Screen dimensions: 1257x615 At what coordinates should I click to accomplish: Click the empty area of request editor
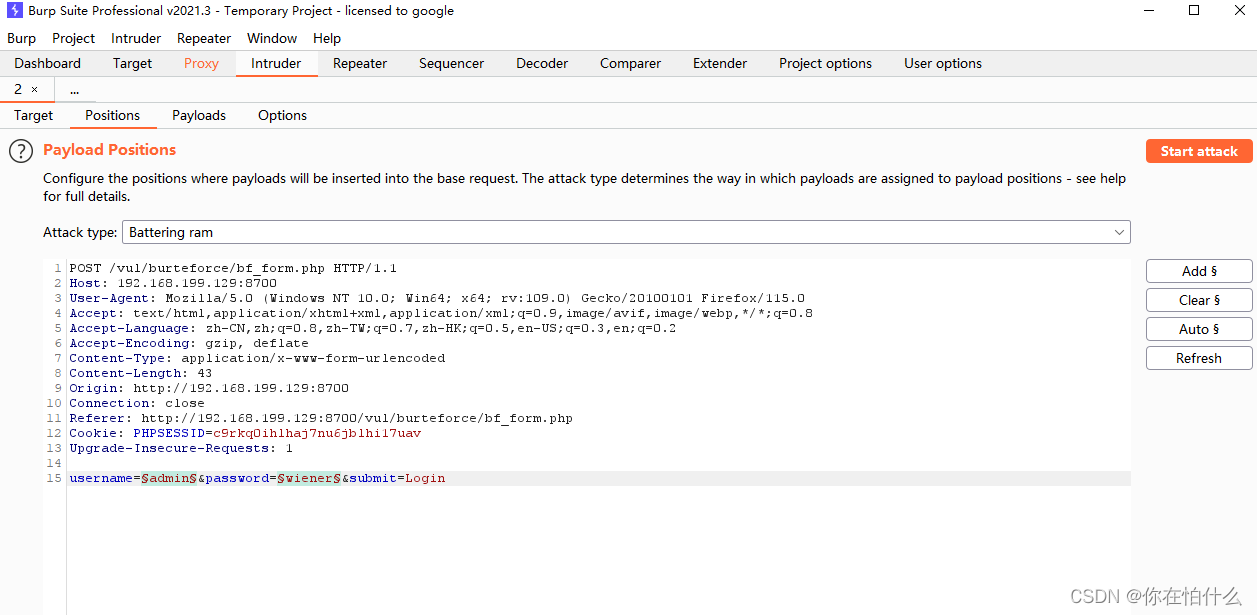click(598, 550)
